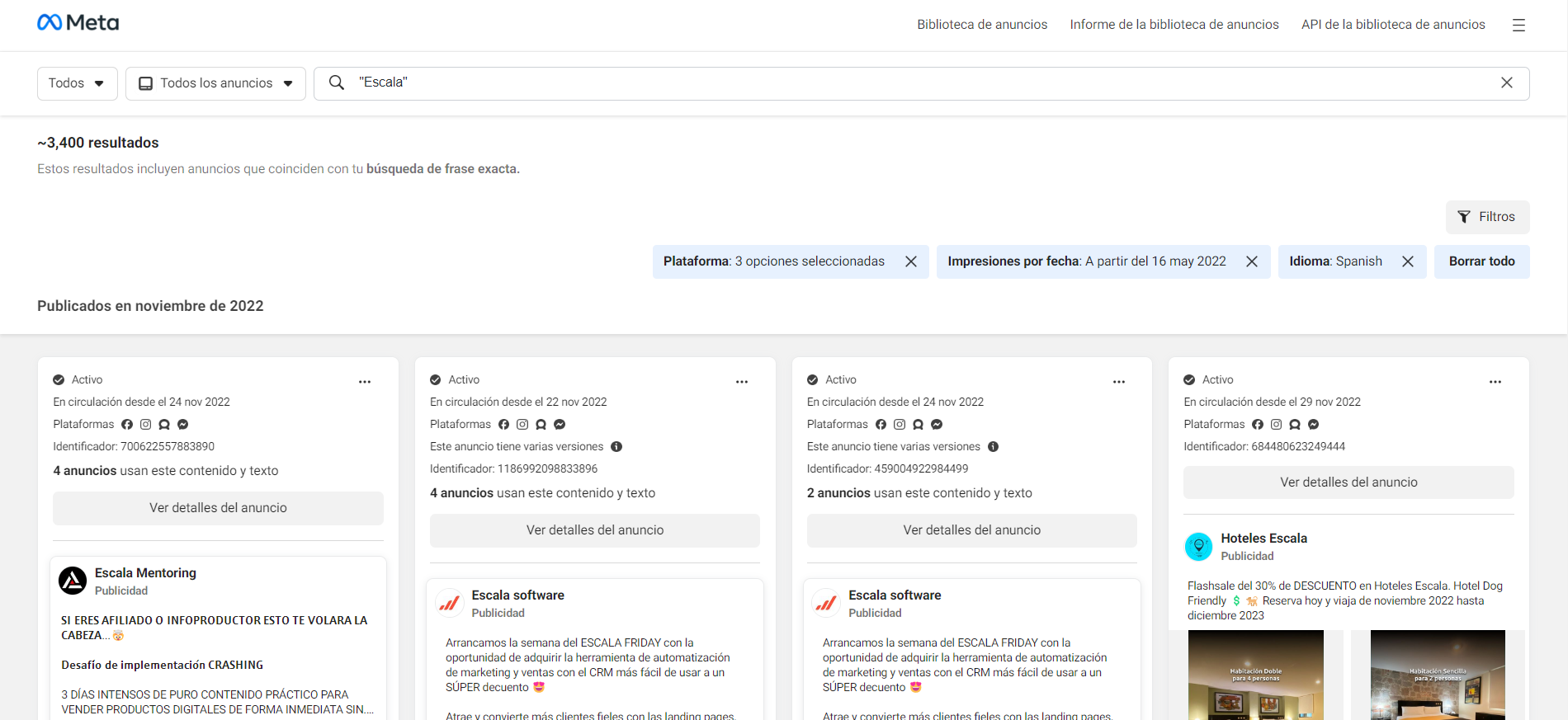Show versions info on ad 1186992098833896

(x=616, y=446)
